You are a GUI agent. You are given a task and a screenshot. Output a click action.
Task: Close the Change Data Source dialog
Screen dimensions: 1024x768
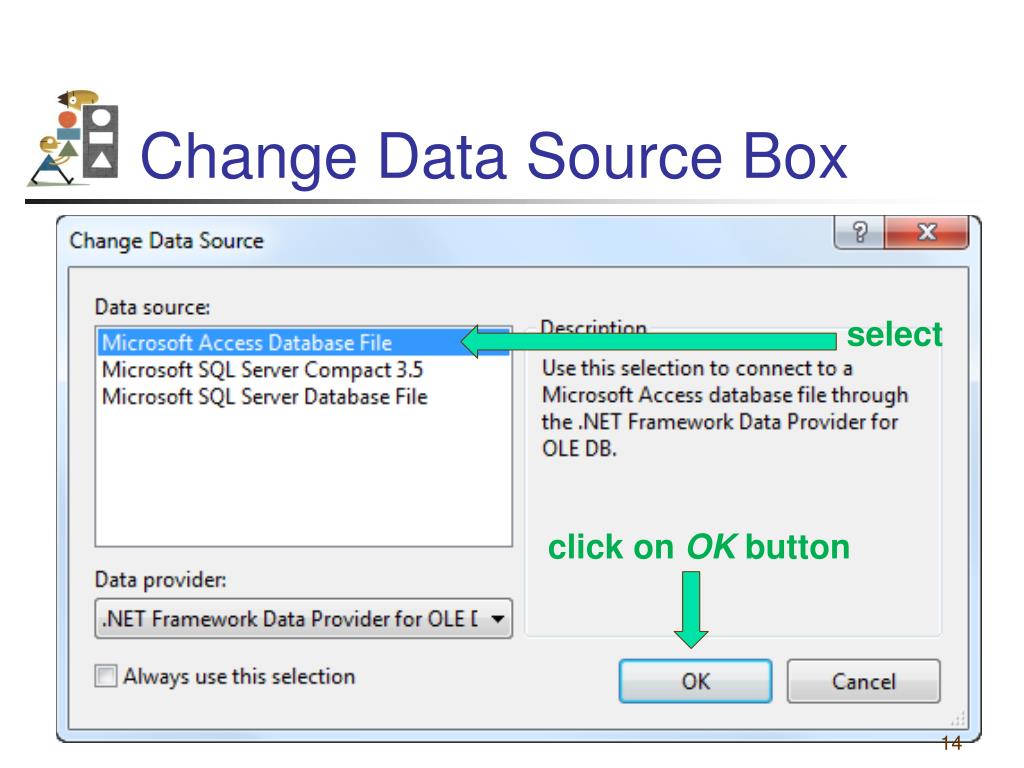[x=926, y=232]
